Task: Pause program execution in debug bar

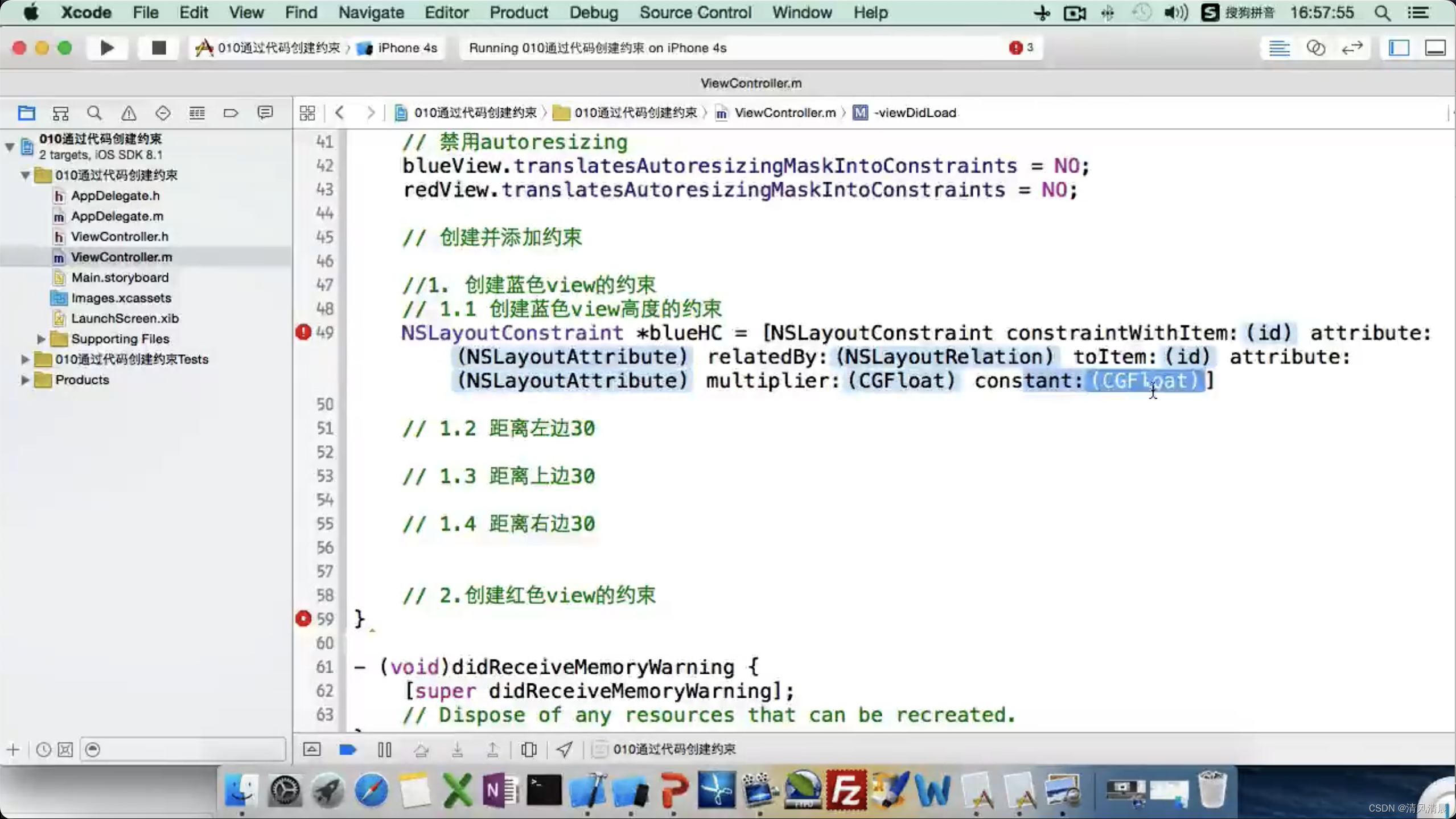Action: 385,750
